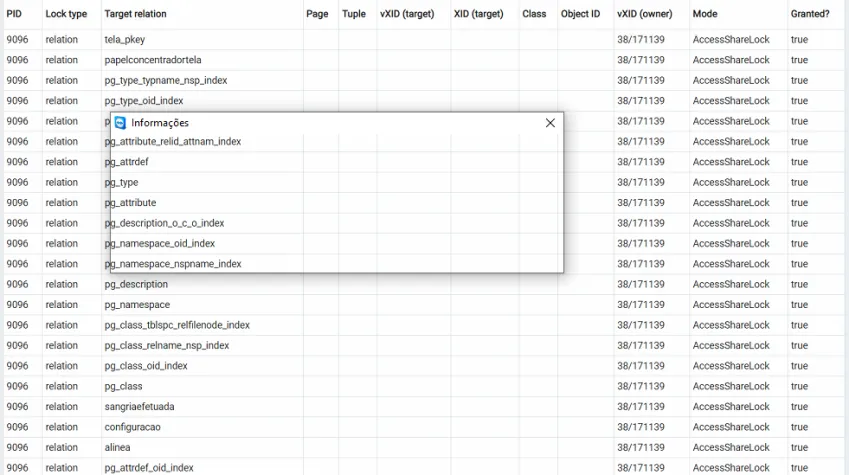Select the pg_type_typname_nsp_index cell
The width and height of the screenshot is (849, 475).
click(x=202, y=80)
